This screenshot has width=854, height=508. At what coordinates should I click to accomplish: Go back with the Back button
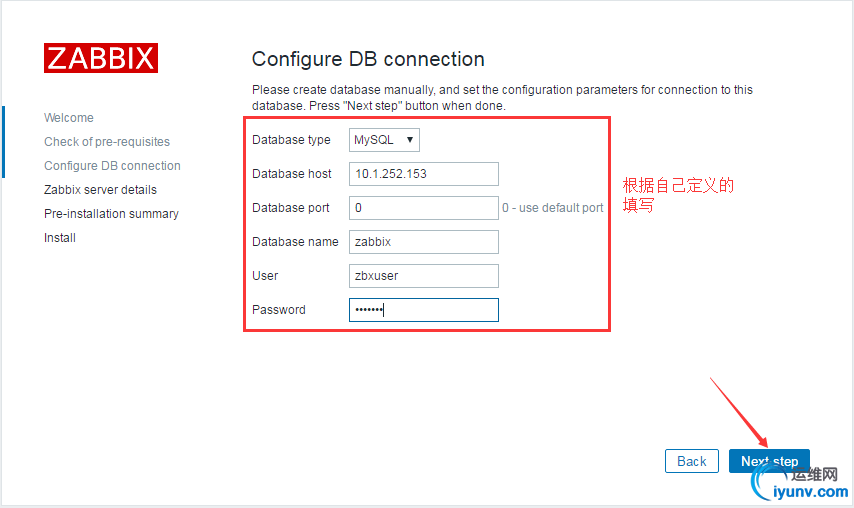692,461
